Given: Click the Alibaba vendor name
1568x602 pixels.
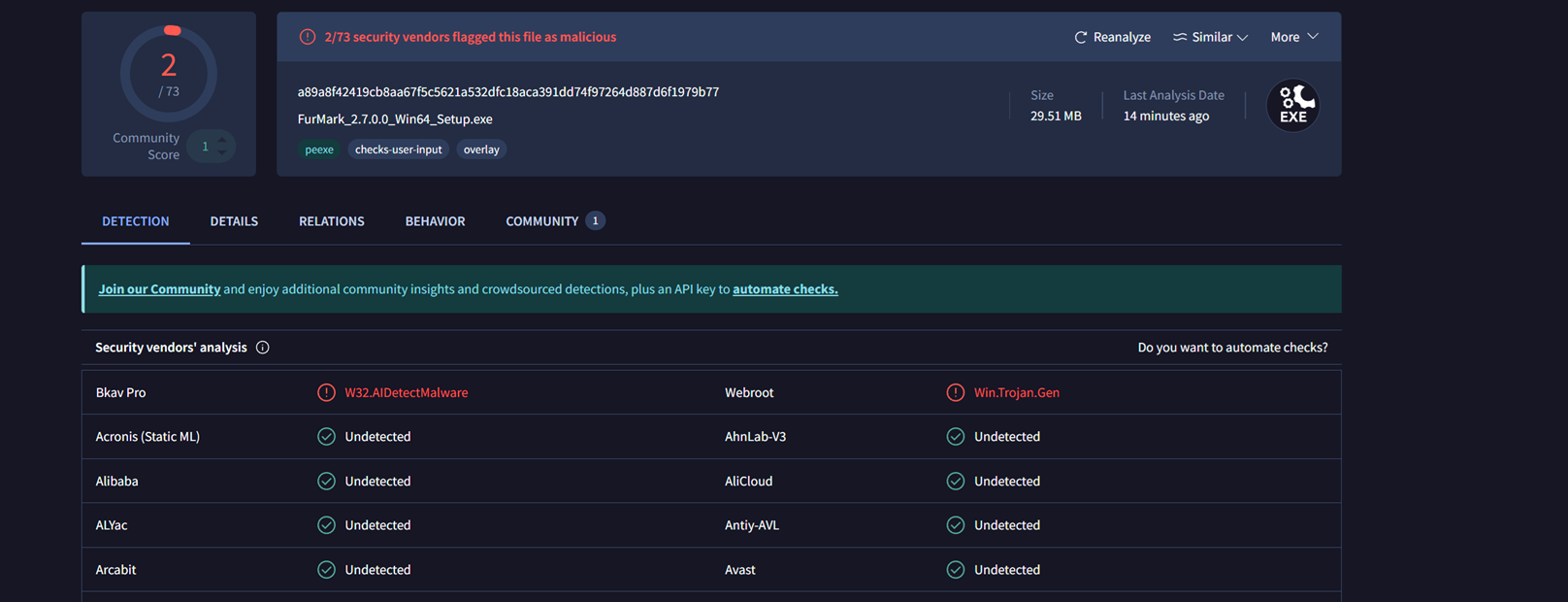Looking at the screenshot, I should tap(116, 481).
